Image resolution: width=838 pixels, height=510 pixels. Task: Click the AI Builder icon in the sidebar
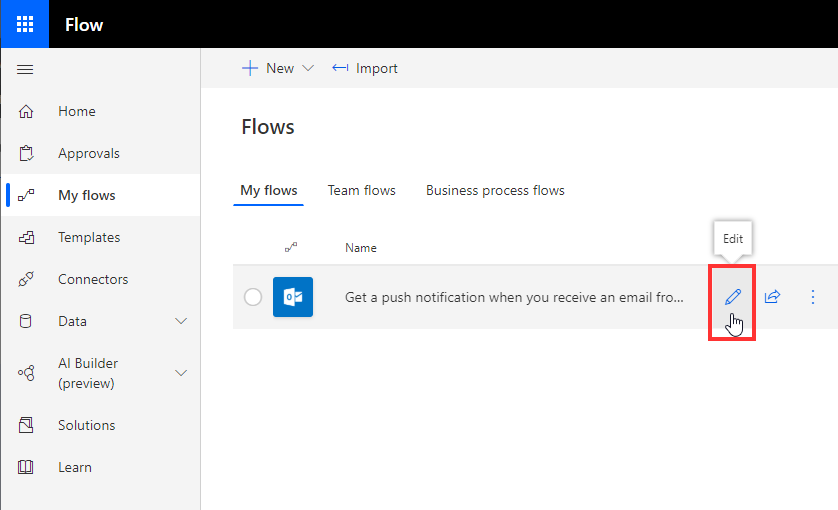[26, 373]
